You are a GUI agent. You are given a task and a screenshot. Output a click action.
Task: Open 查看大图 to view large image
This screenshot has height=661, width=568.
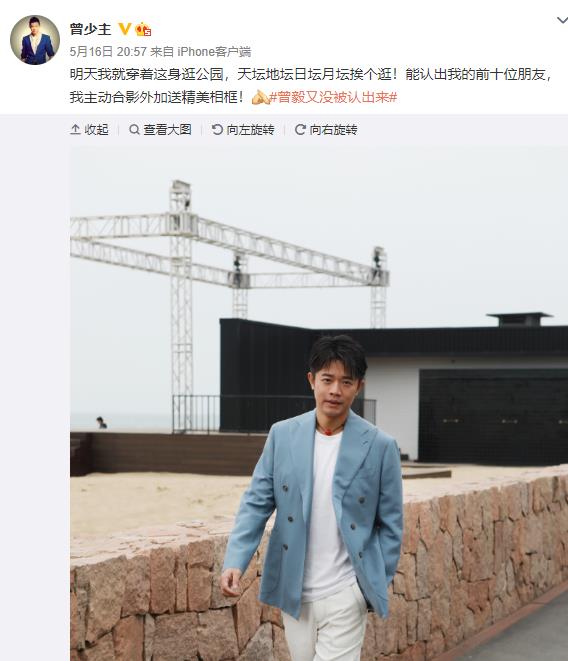160,129
